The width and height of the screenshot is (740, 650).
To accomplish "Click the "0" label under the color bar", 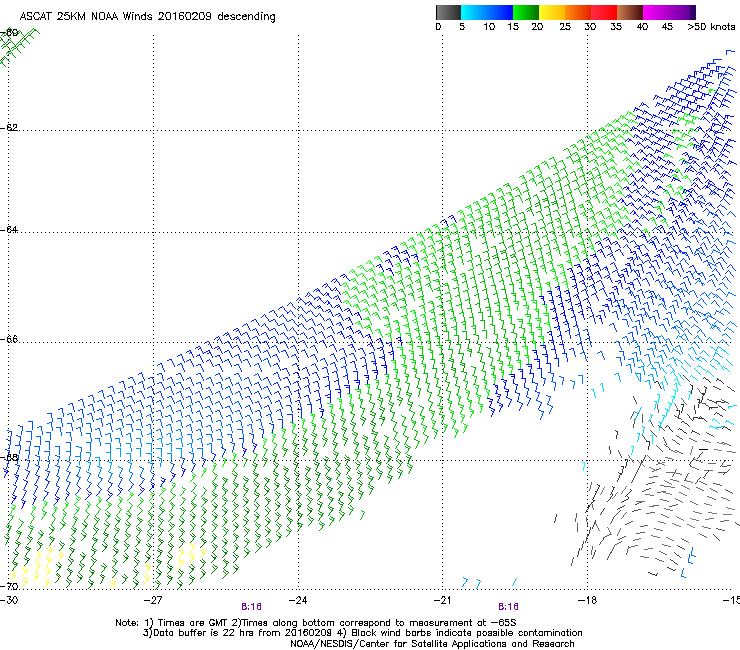I will pos(438,27).
